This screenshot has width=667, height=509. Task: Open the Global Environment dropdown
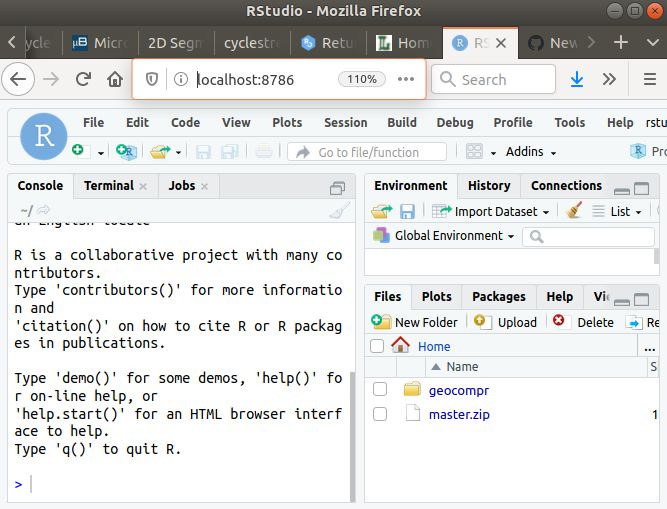[444, 236]
